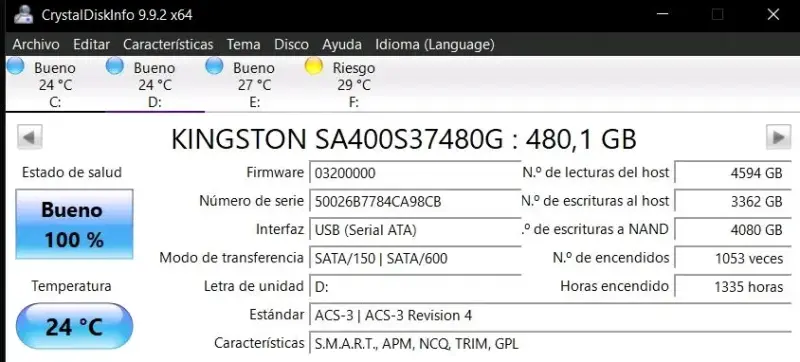Viewport: 800px width, 362px height.
Task: Switch to drive C: disk tab
Action: pyautogui.click(x=55, y=84)
